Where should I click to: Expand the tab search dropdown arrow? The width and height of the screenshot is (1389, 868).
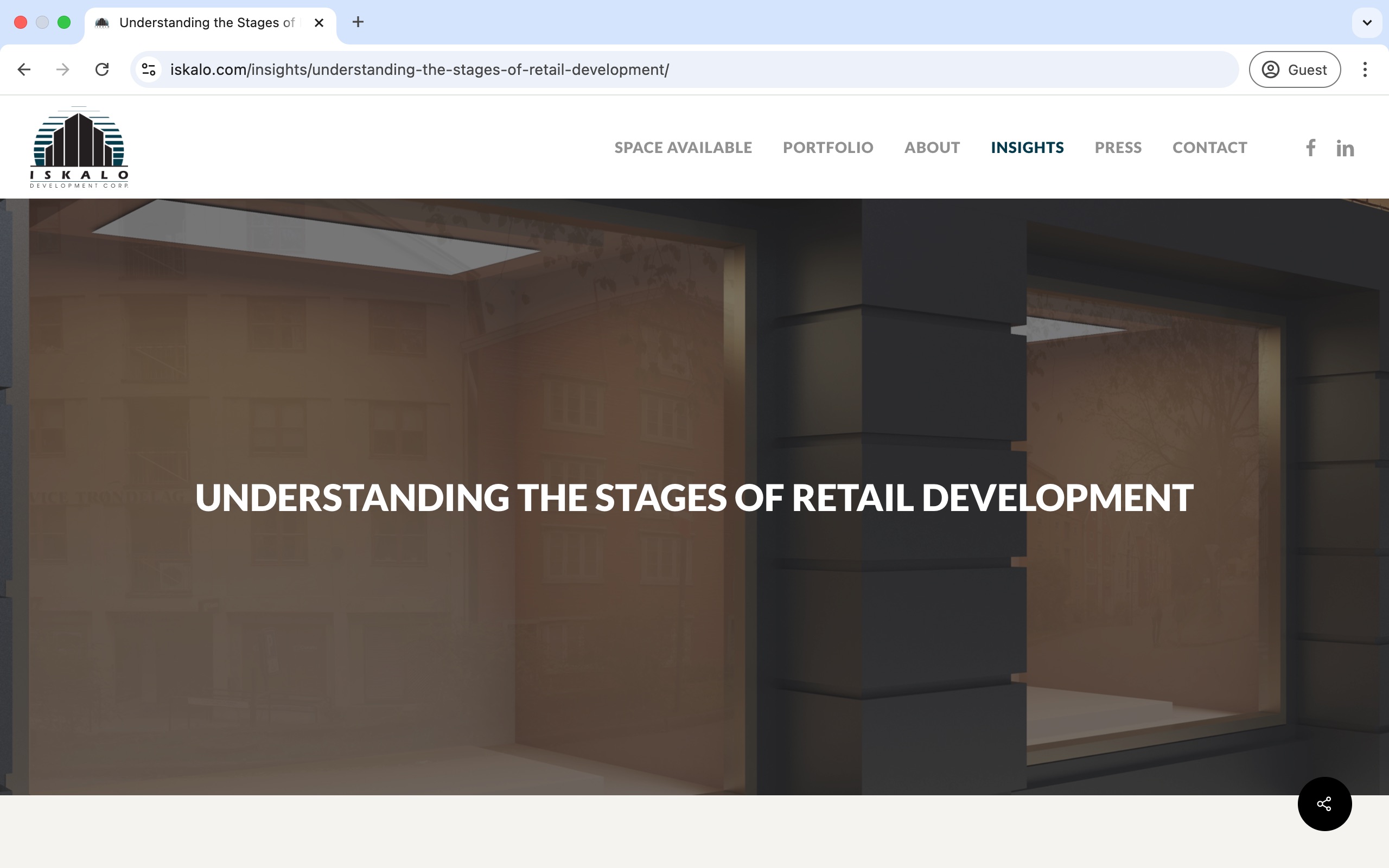[1367, 22]
